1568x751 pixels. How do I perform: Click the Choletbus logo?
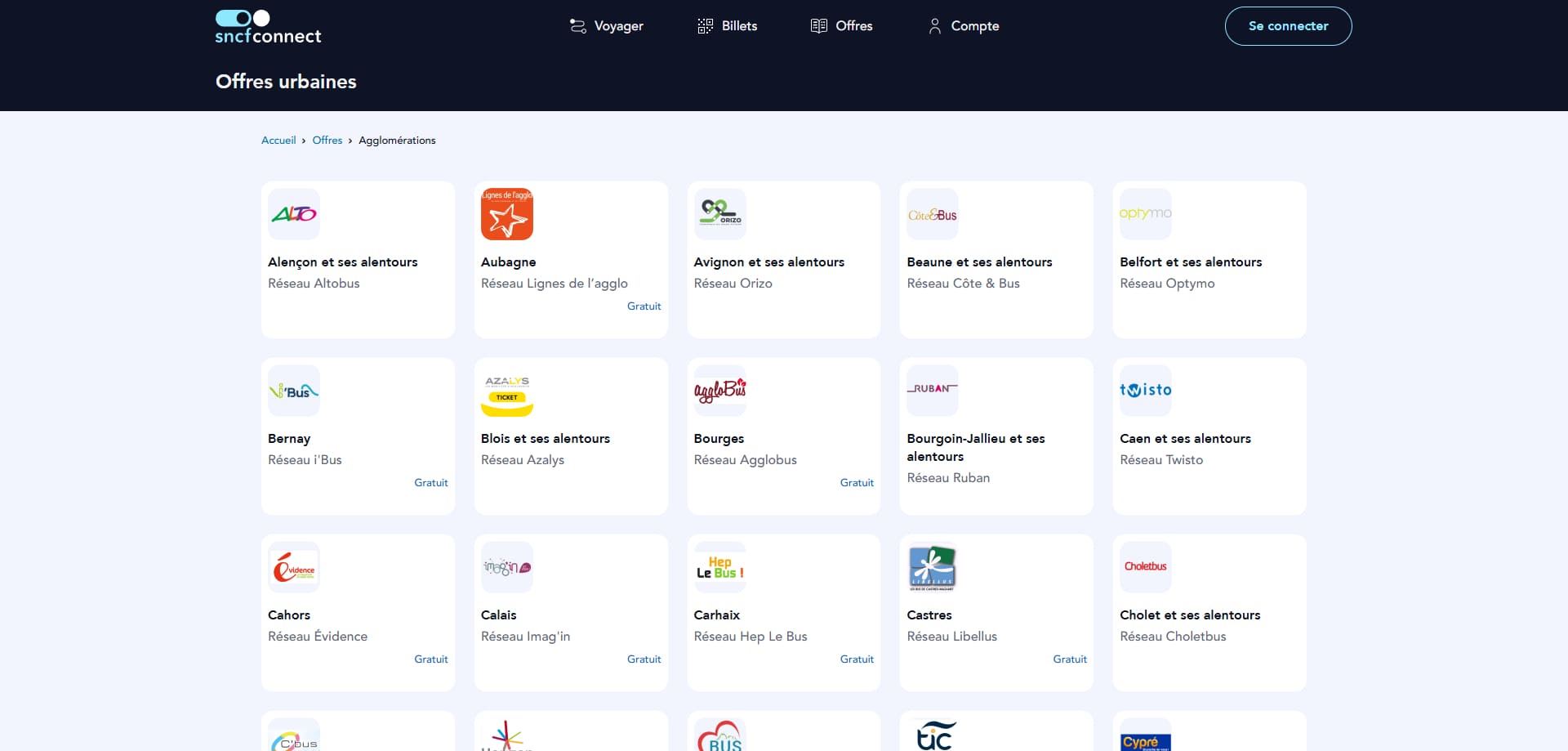coord(1146,567)
